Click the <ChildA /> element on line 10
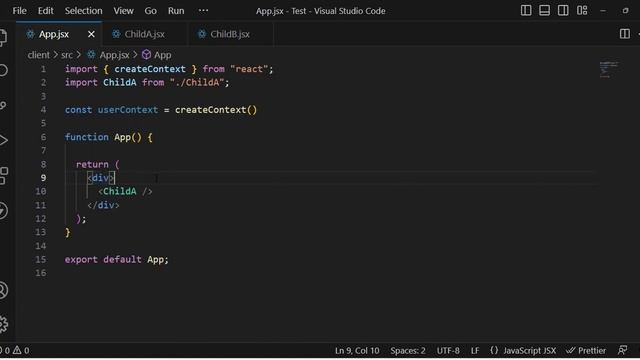The width and height of the screenshot is (640, 360). pos(125,191)
